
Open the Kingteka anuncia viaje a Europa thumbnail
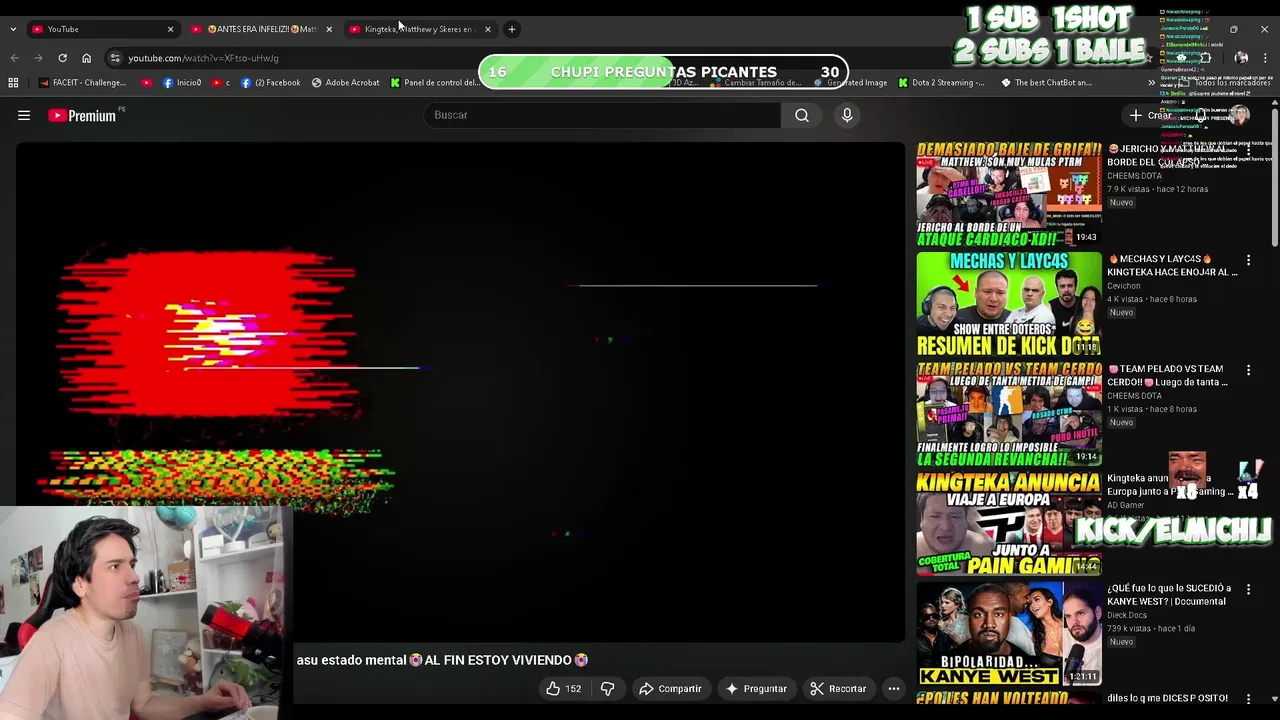tap(1009, 524)
